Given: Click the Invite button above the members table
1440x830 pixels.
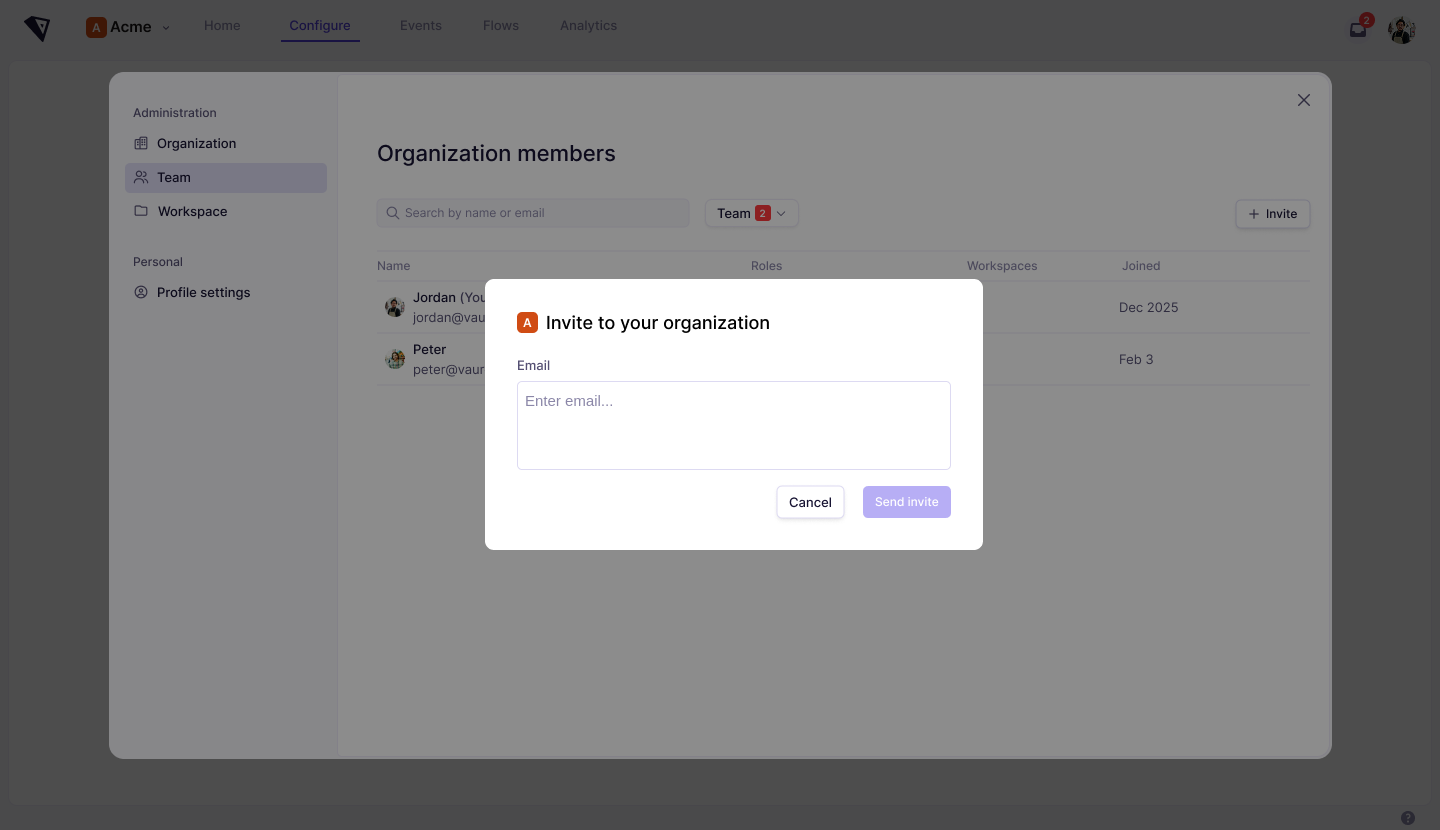Looking at the screenshot, I should pos(1273,214).
